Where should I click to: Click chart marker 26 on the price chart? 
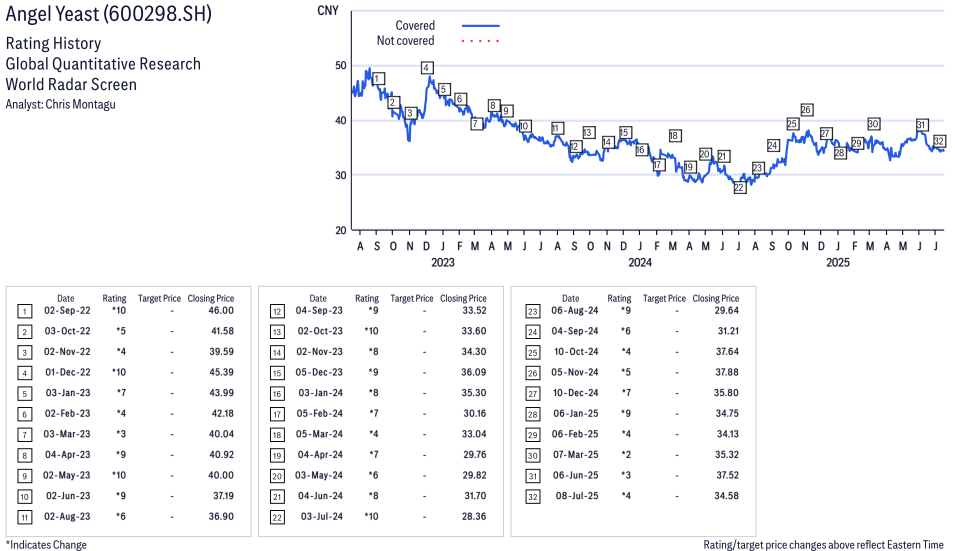806,110
